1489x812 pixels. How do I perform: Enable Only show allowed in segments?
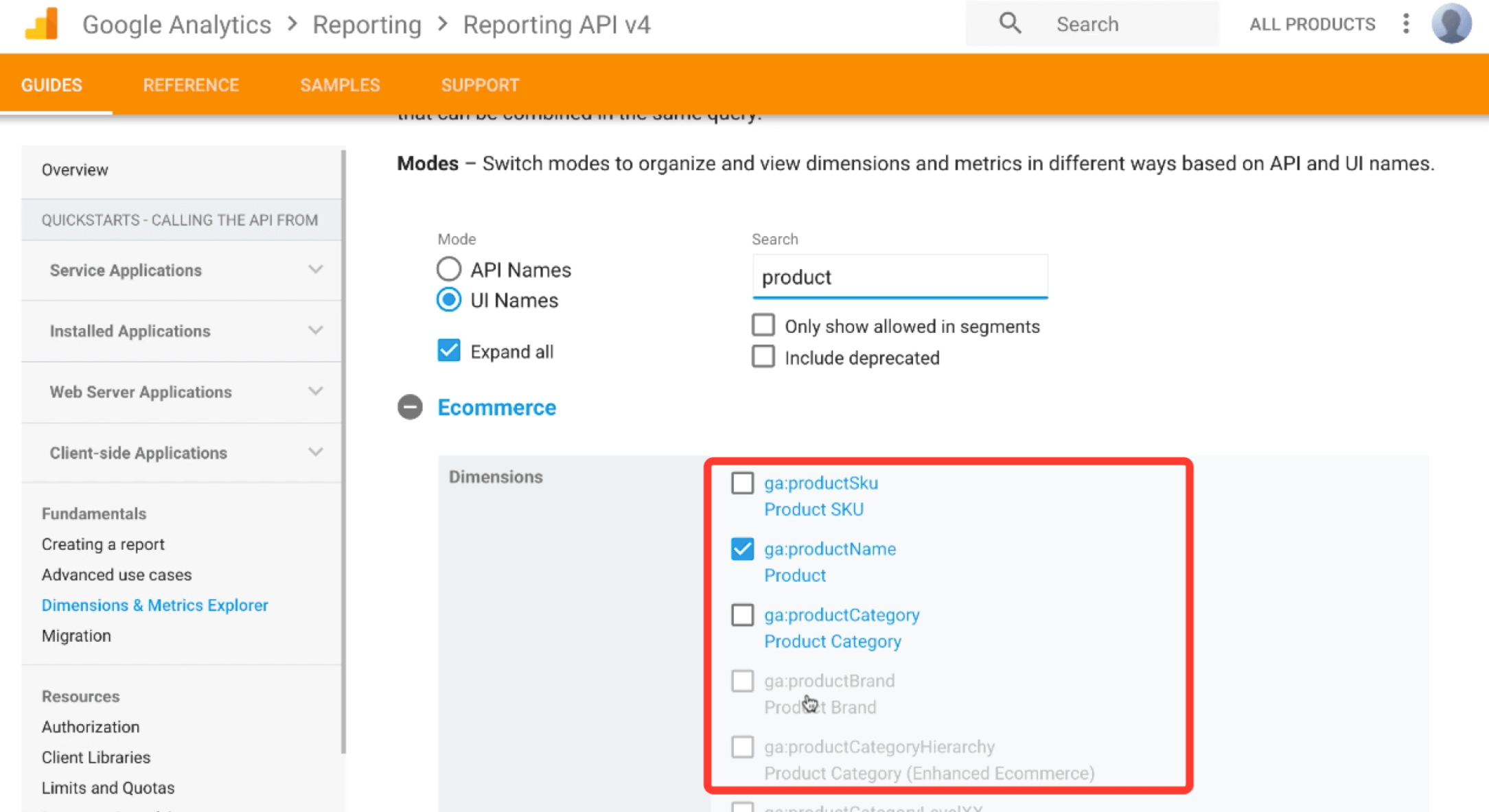coord(763,325)
